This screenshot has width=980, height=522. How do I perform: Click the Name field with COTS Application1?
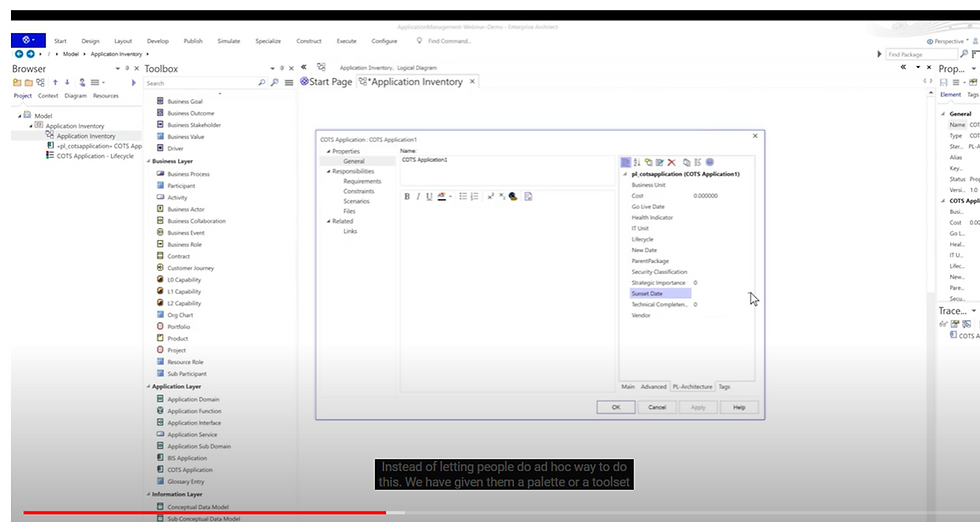507,170
